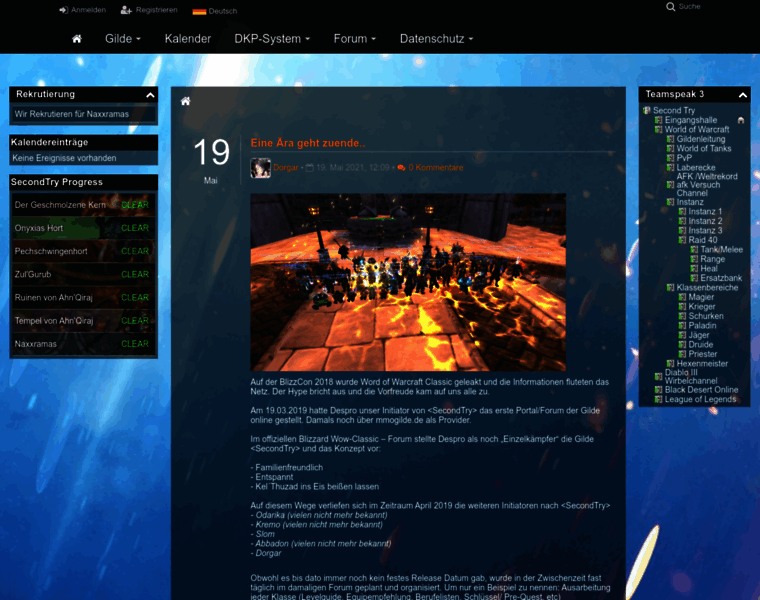Open article title Eine Ära geht zuende
This screenshot has width=760, height=600.
(308, 143)
